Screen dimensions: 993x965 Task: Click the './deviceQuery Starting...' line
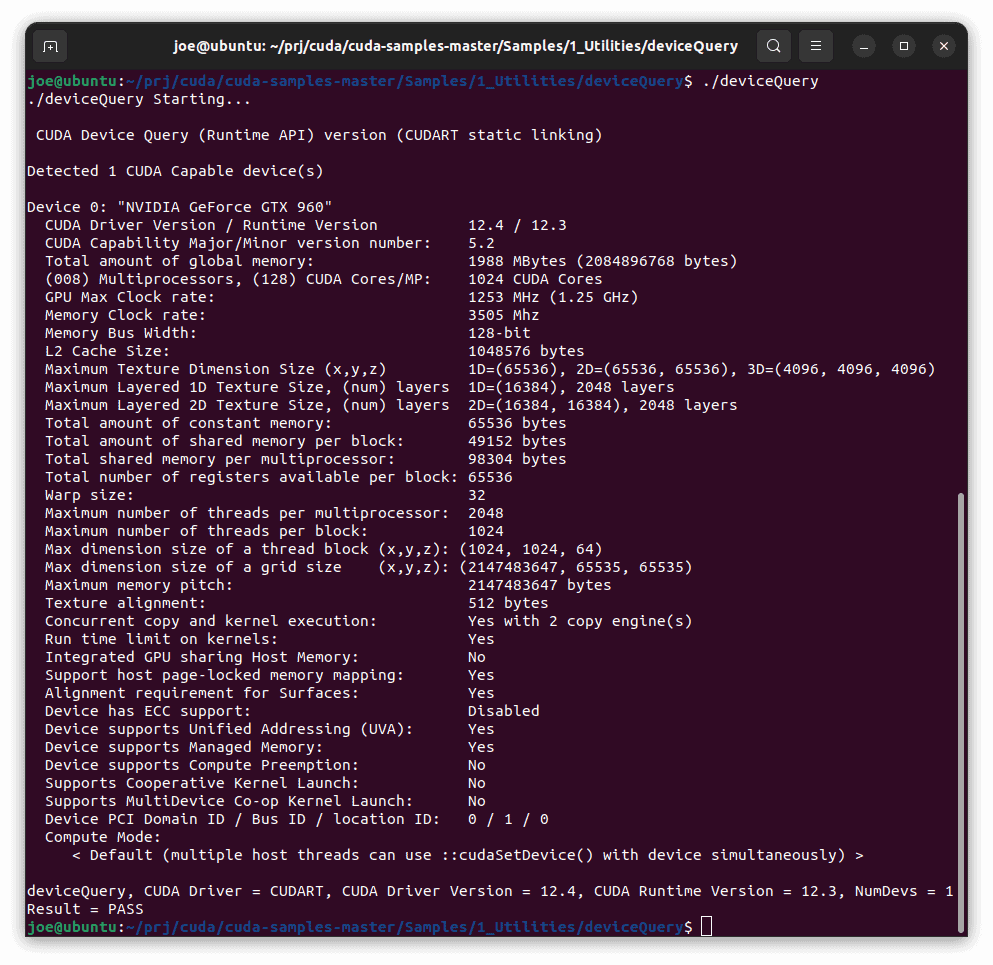tap(139, 99)
